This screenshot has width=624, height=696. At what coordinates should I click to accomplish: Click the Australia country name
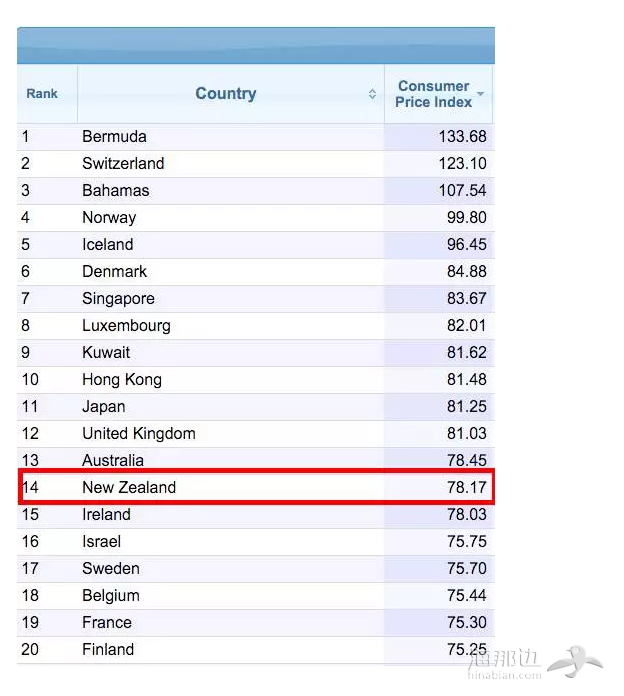click(113, 460)
